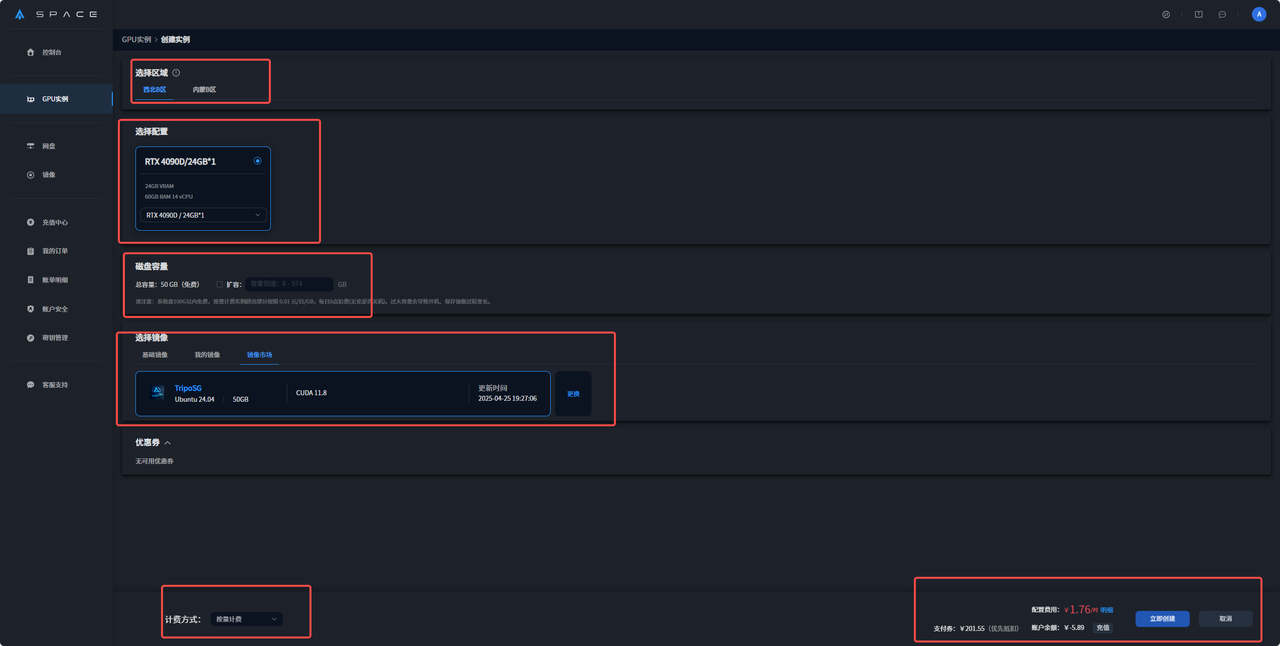
Task: Select the TripoSG image card
Action: click(x=343, y=394)
